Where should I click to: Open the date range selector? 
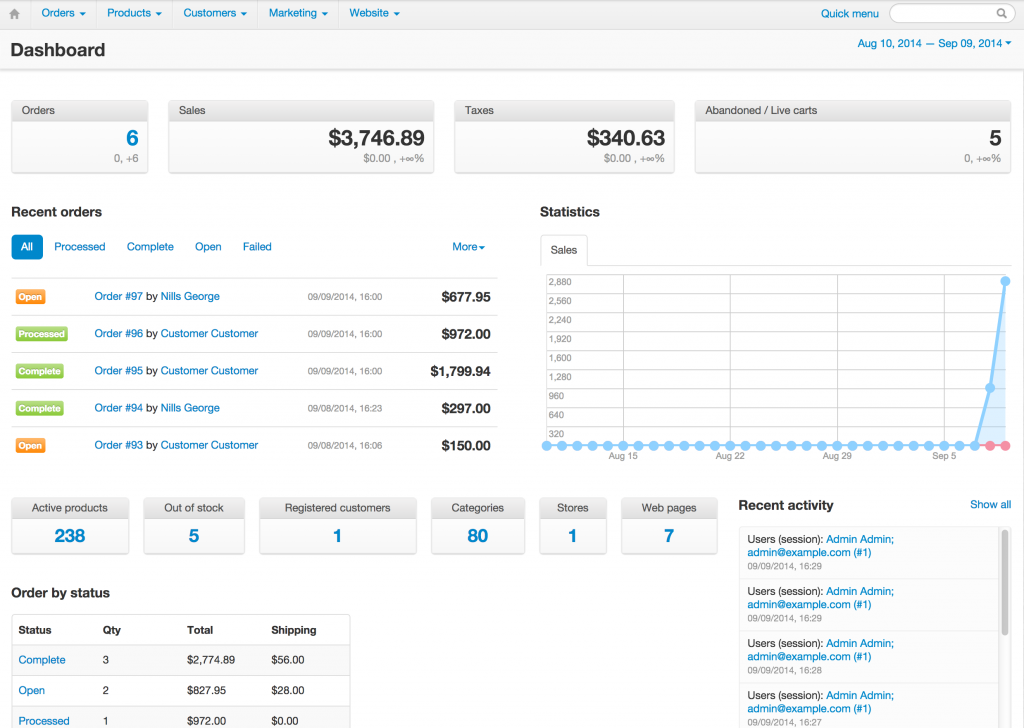click(934, 44)
